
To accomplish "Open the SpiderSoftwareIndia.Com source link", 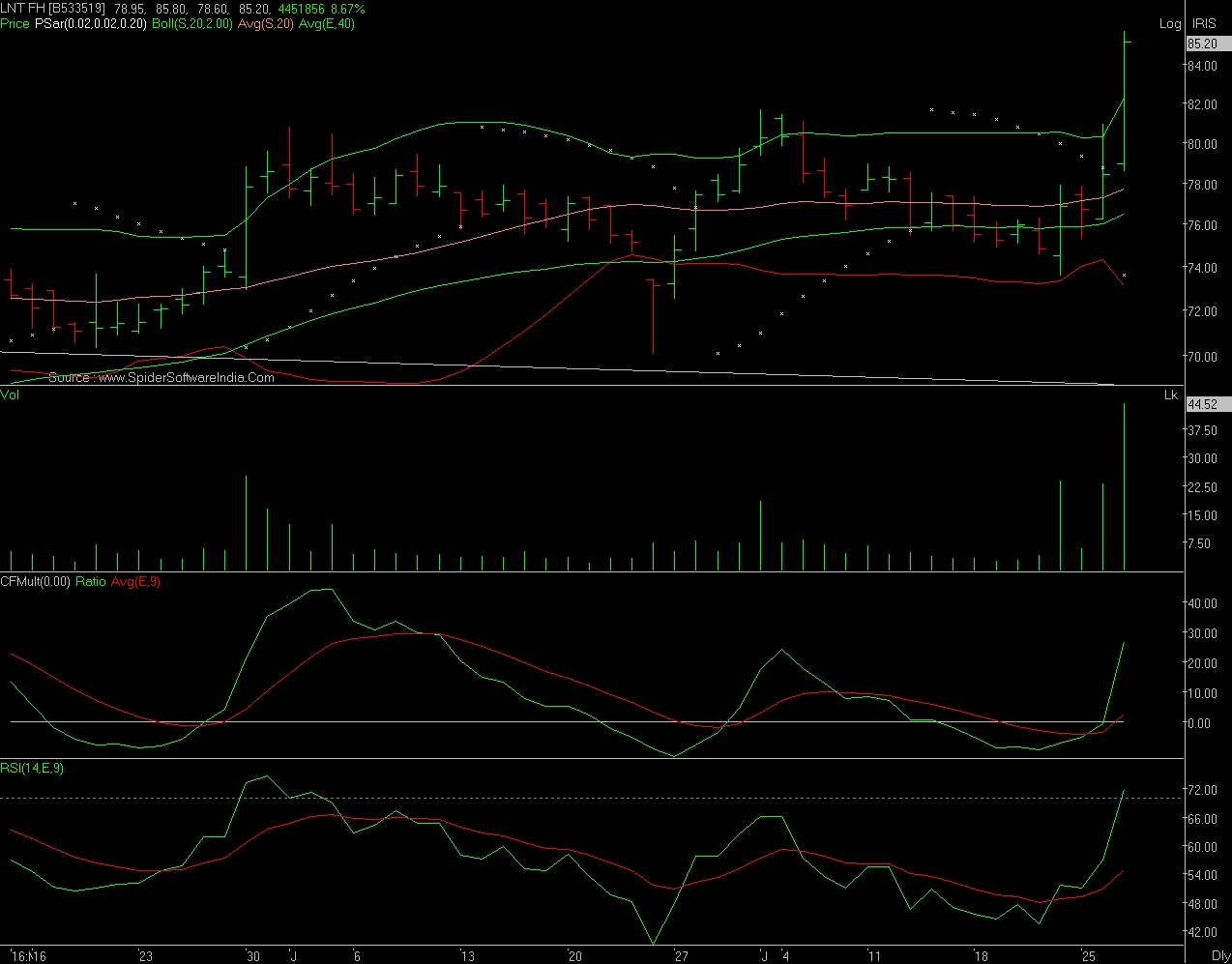I will 186,377.
